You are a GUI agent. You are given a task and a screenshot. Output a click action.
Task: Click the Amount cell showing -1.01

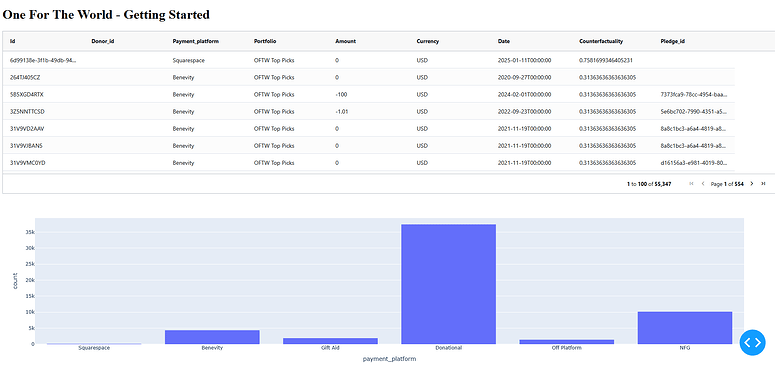tap(342, 112)
